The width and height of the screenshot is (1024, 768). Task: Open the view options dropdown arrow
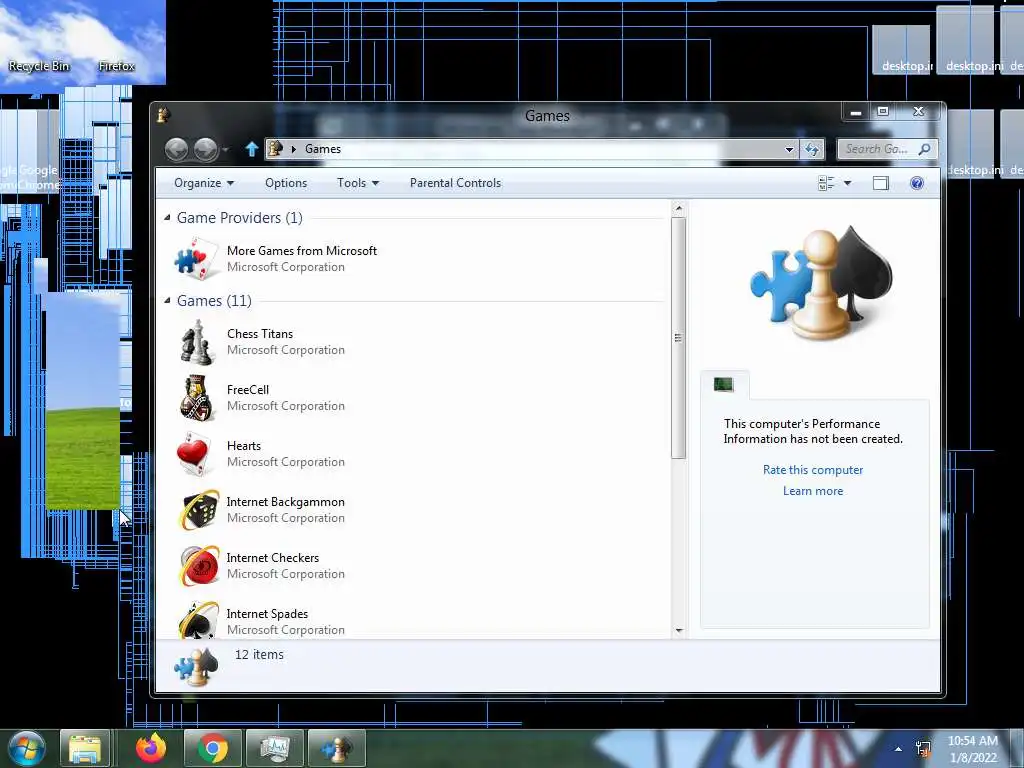(847, 184)
